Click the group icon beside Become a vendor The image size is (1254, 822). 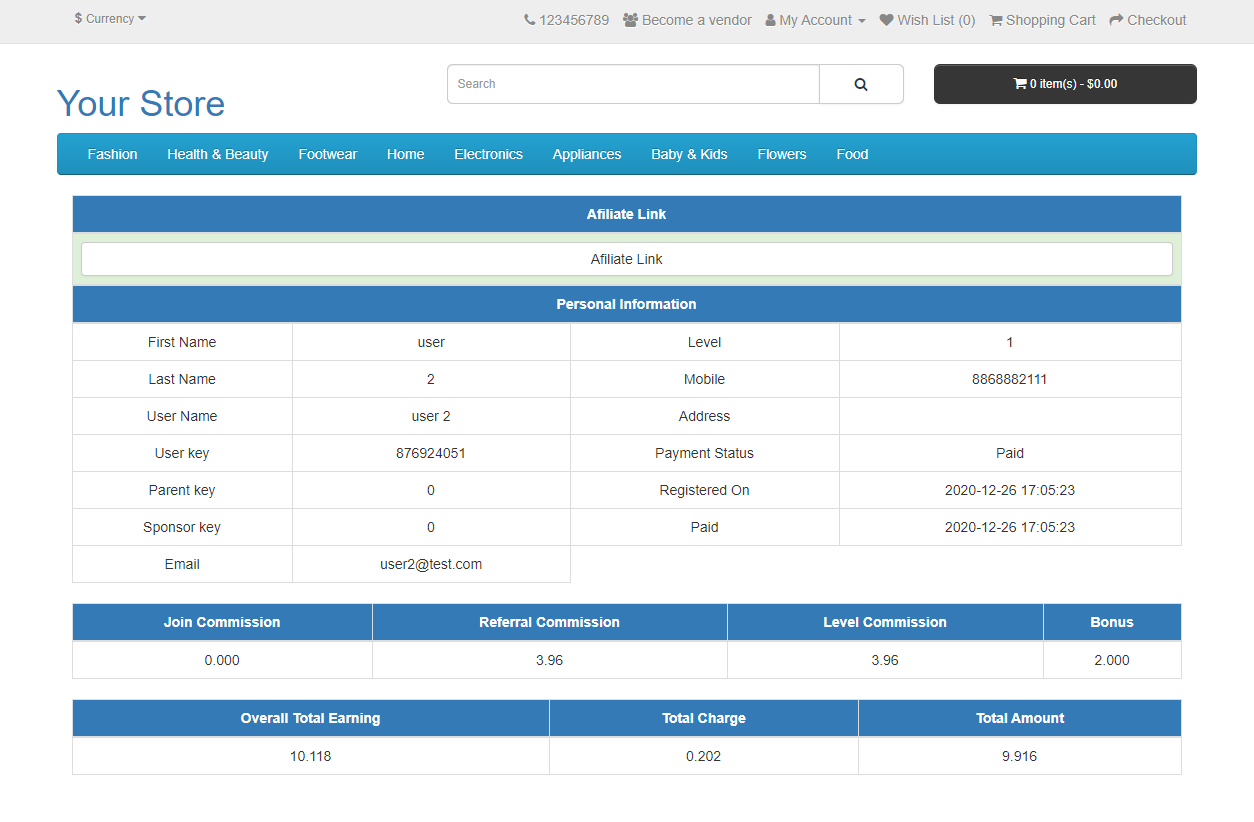[630, 19]
